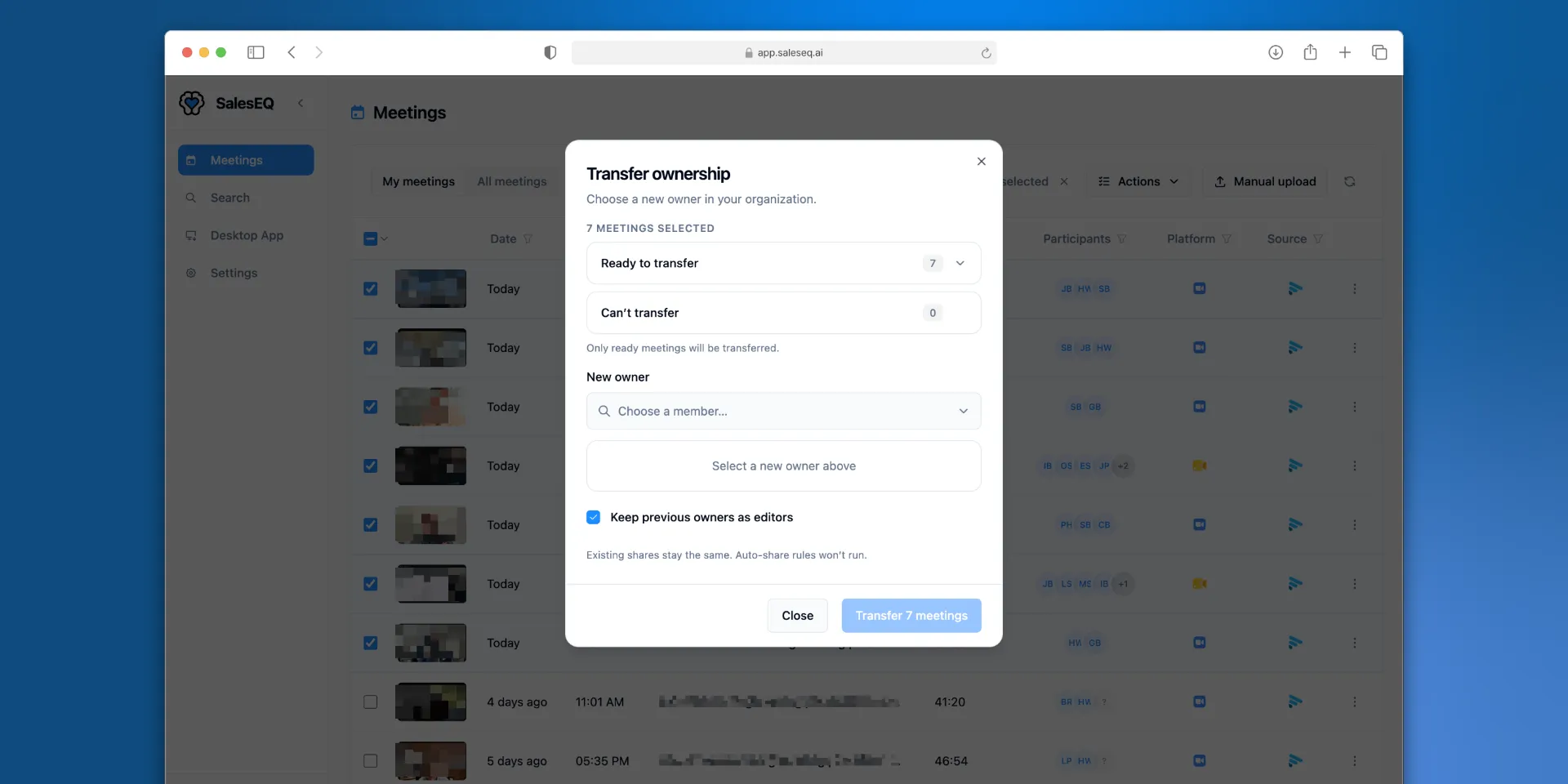Click the browser share icon
This screenshot has width=1568, height=784.
pos(1310,52)
